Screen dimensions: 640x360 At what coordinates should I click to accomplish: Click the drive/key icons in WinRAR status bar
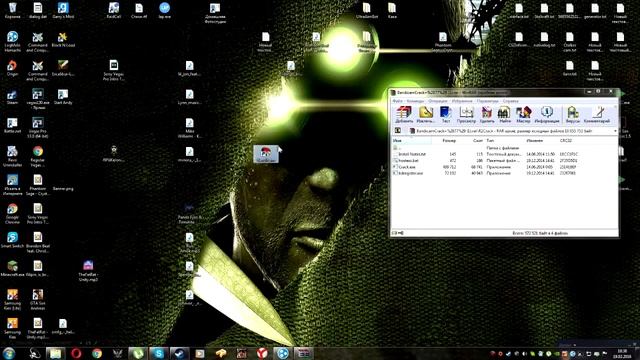[x=398, y=233]
